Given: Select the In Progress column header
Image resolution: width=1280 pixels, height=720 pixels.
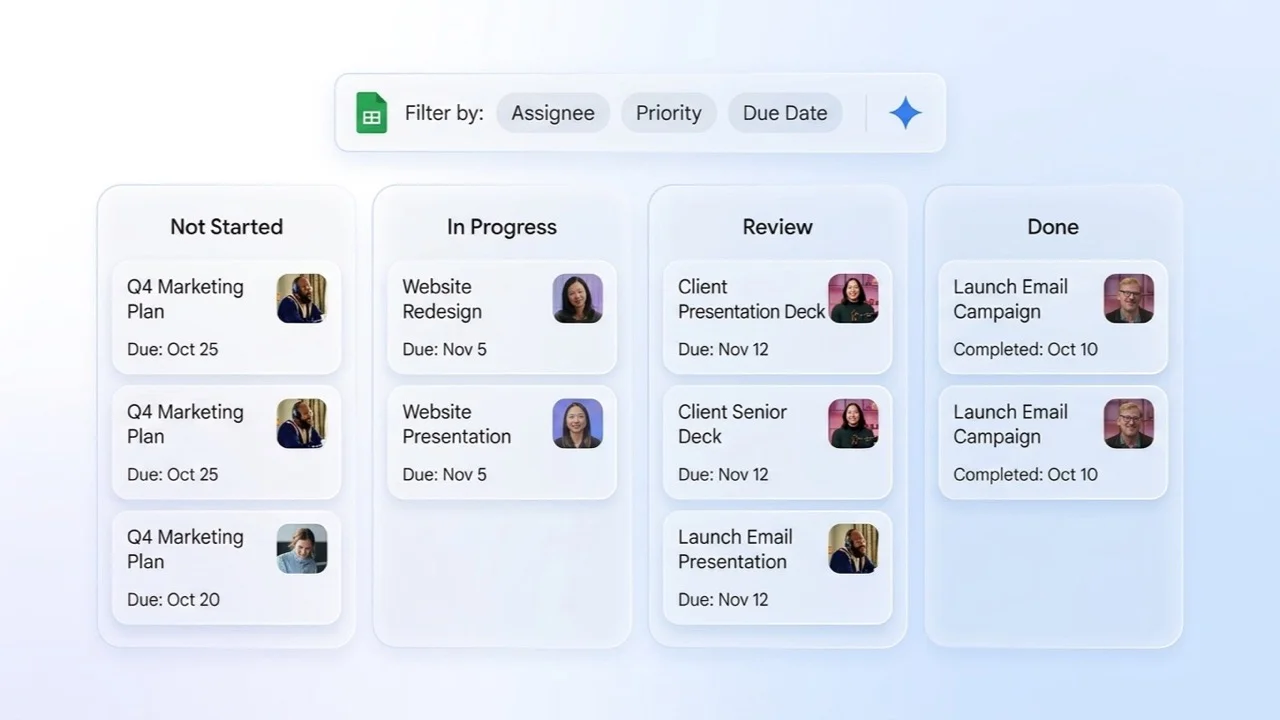Looking at the screenshot, I should click(502, 227).
